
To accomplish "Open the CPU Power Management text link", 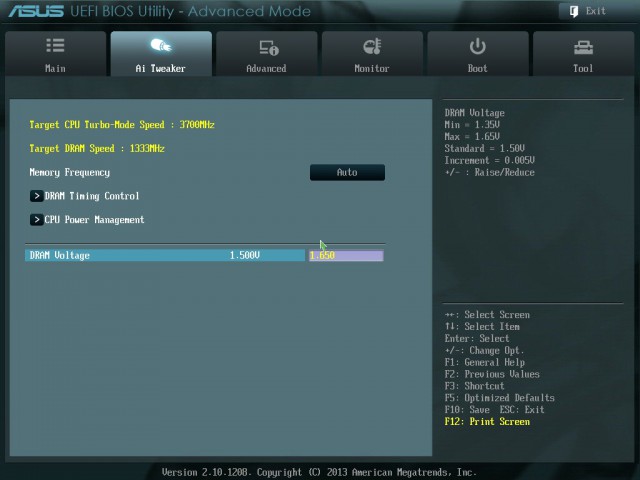I will point(94,220).
